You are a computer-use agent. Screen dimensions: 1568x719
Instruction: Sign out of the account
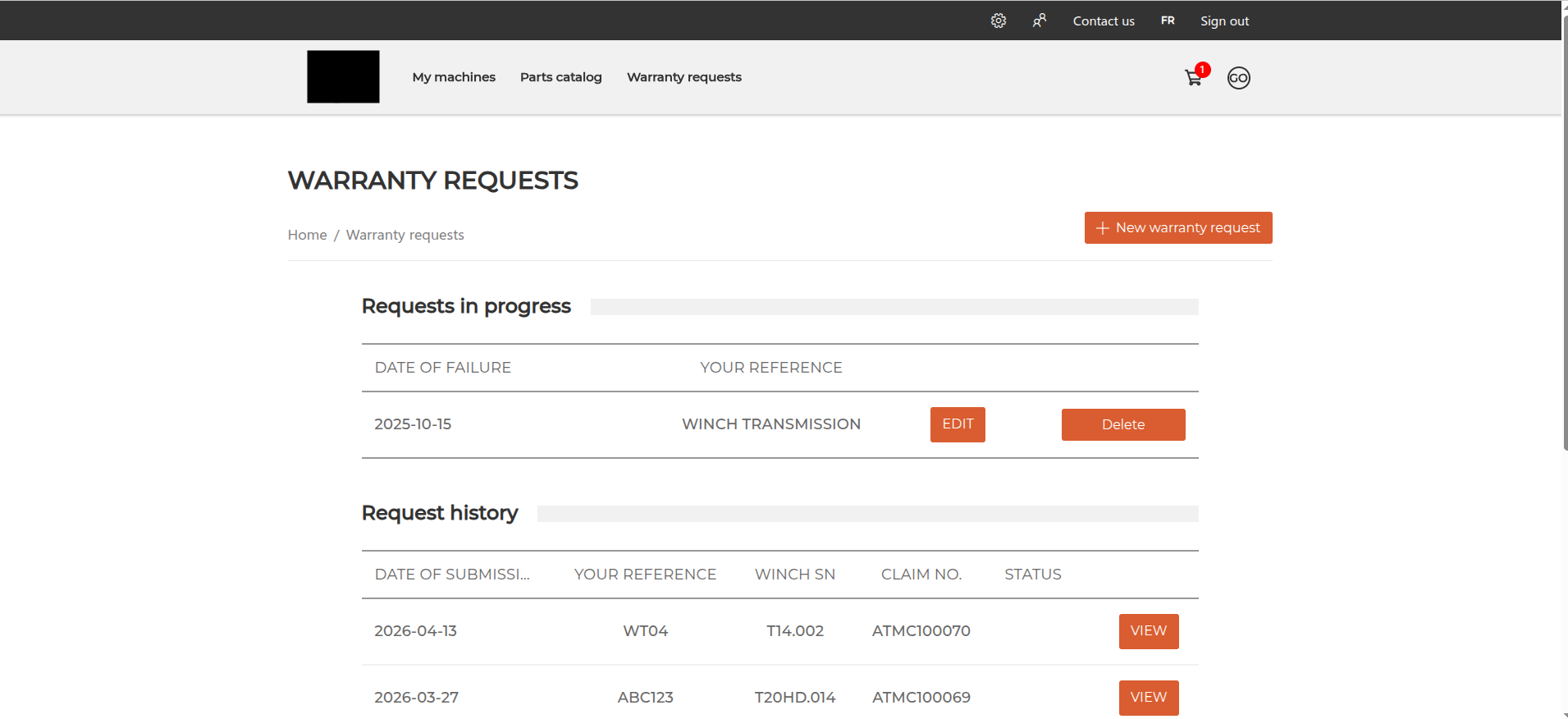(1224, 21)
